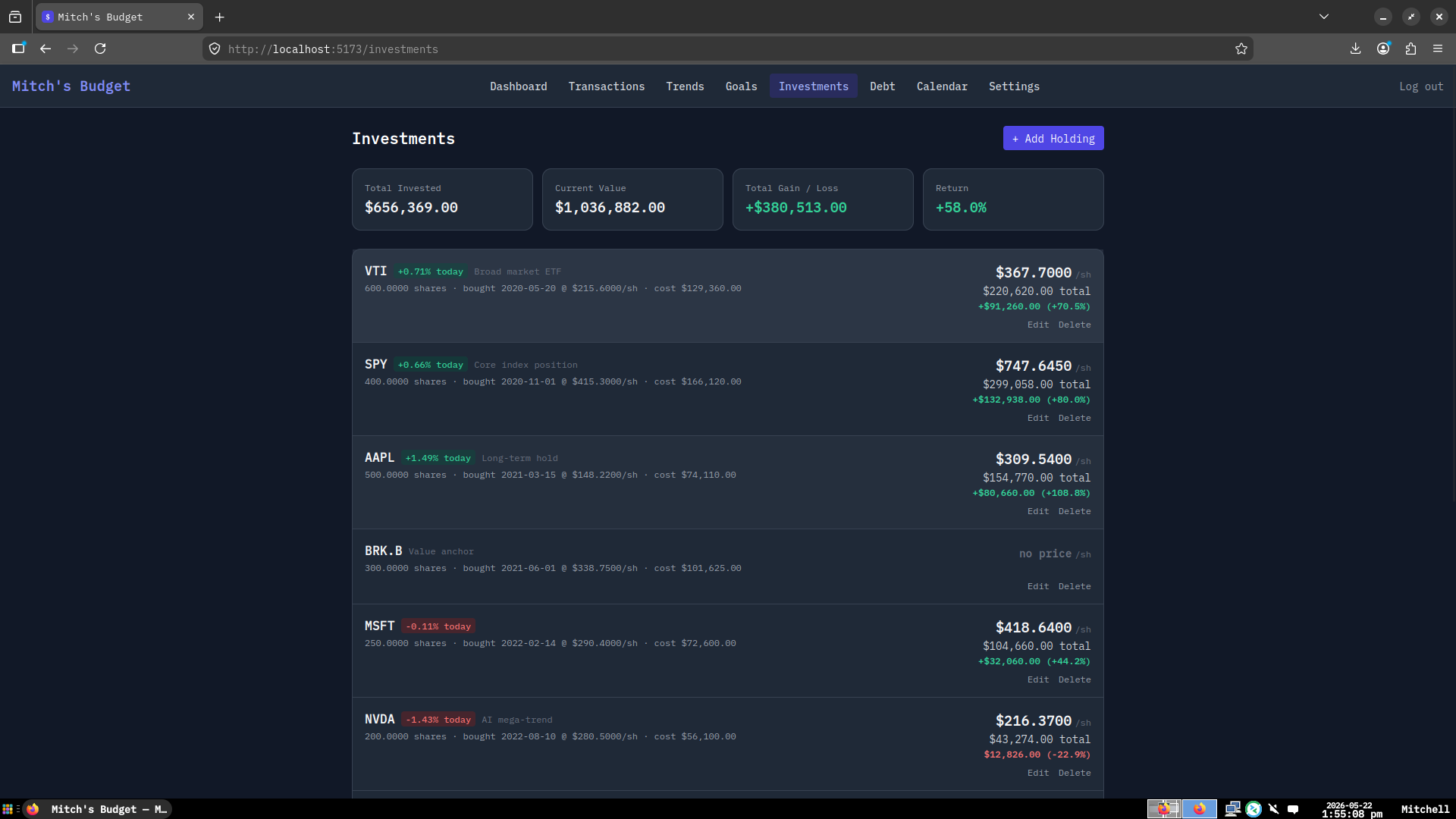Click the network display tray icon
This screenshot has width=1456, height=819.
click(x=1233, y=809)
